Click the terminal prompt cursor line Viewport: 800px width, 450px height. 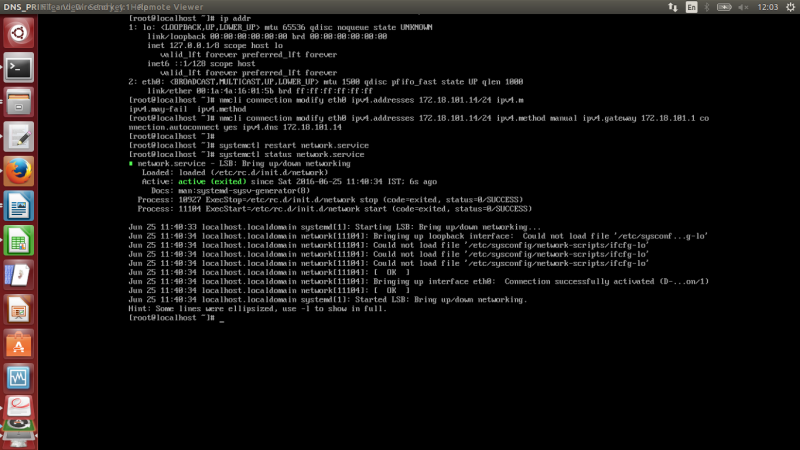coord(177,318)
